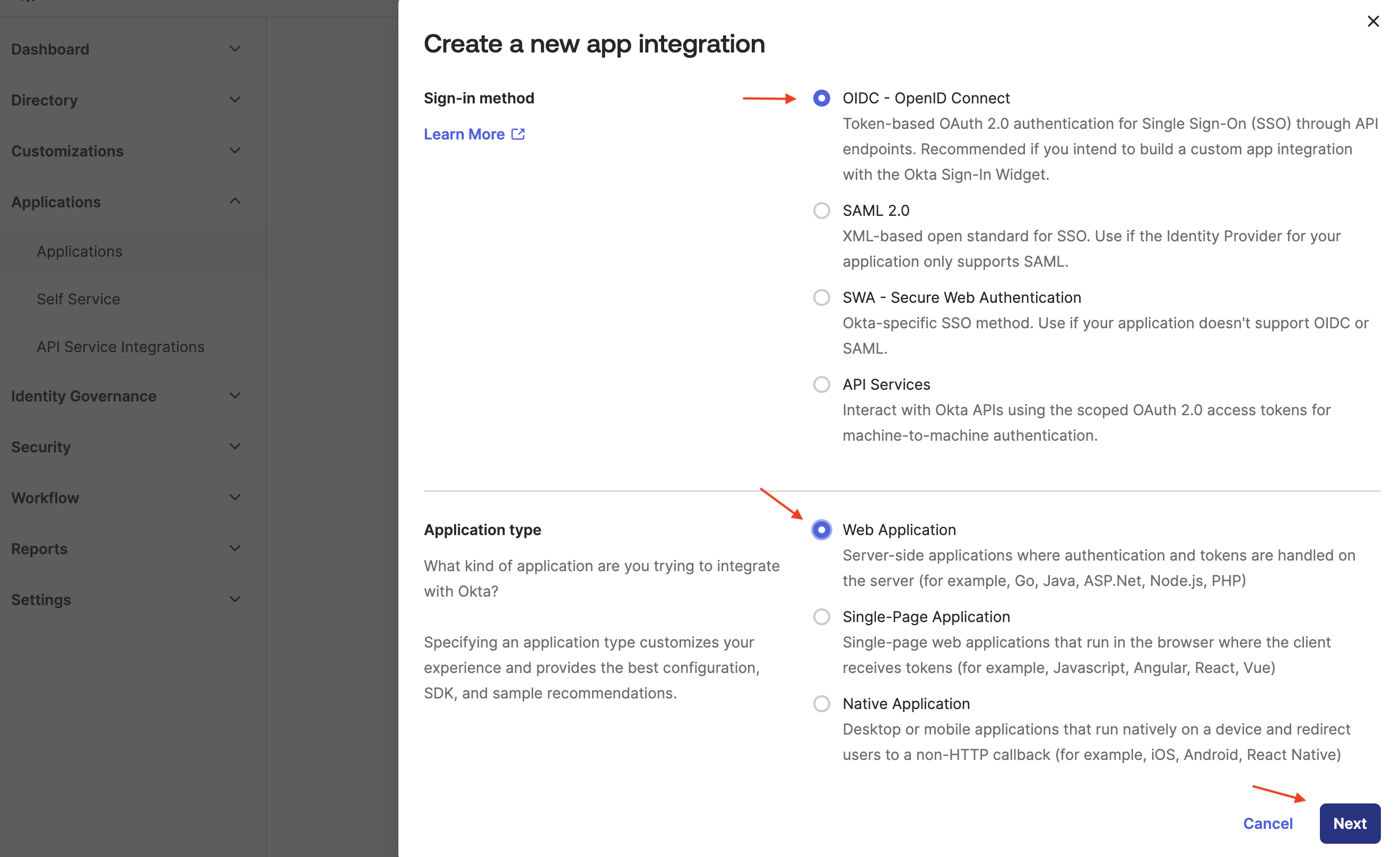Viewport: 1400px width, 857px height.
Task: Select the OIDC - OpenID Connect radio button
Action: tap(821, 98)
